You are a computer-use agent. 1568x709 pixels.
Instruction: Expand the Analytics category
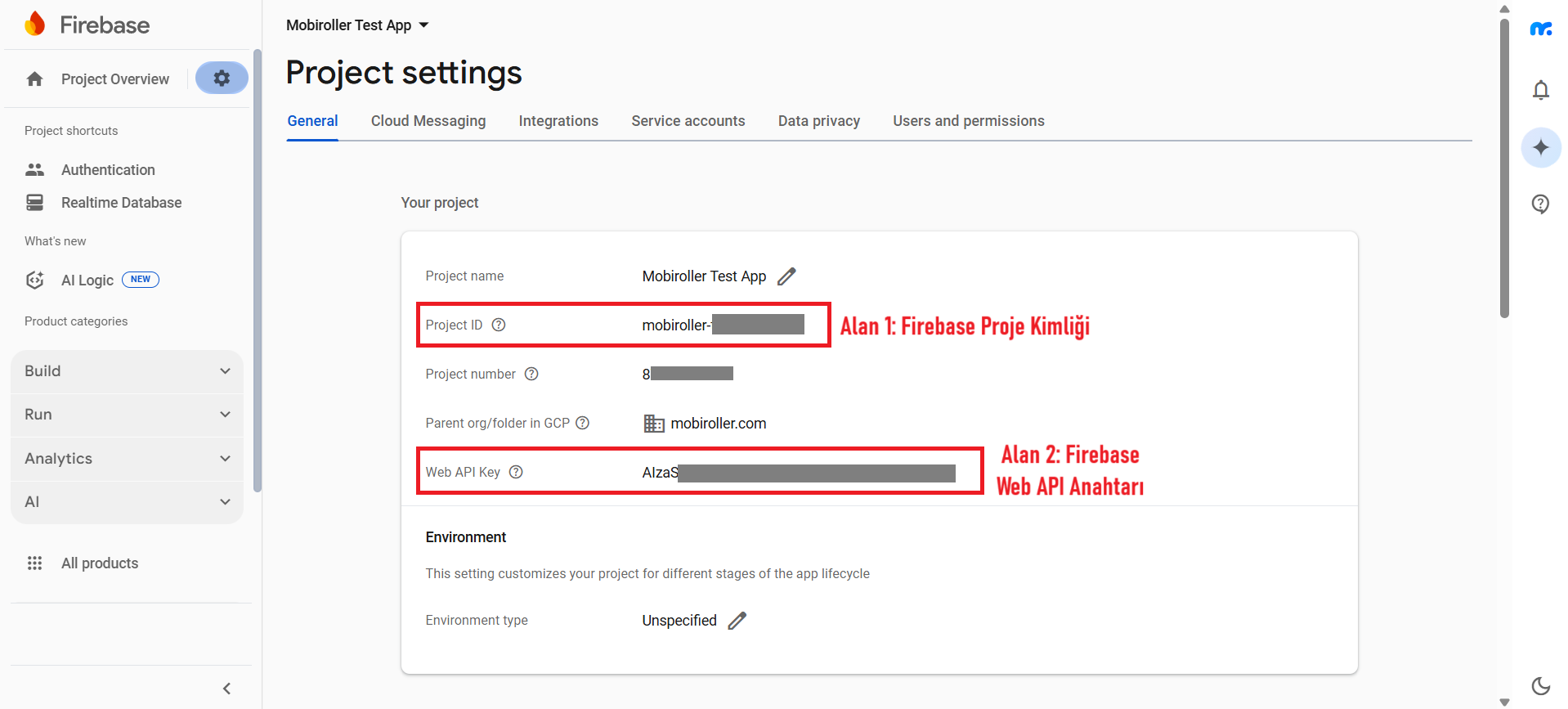coord(128,459)
